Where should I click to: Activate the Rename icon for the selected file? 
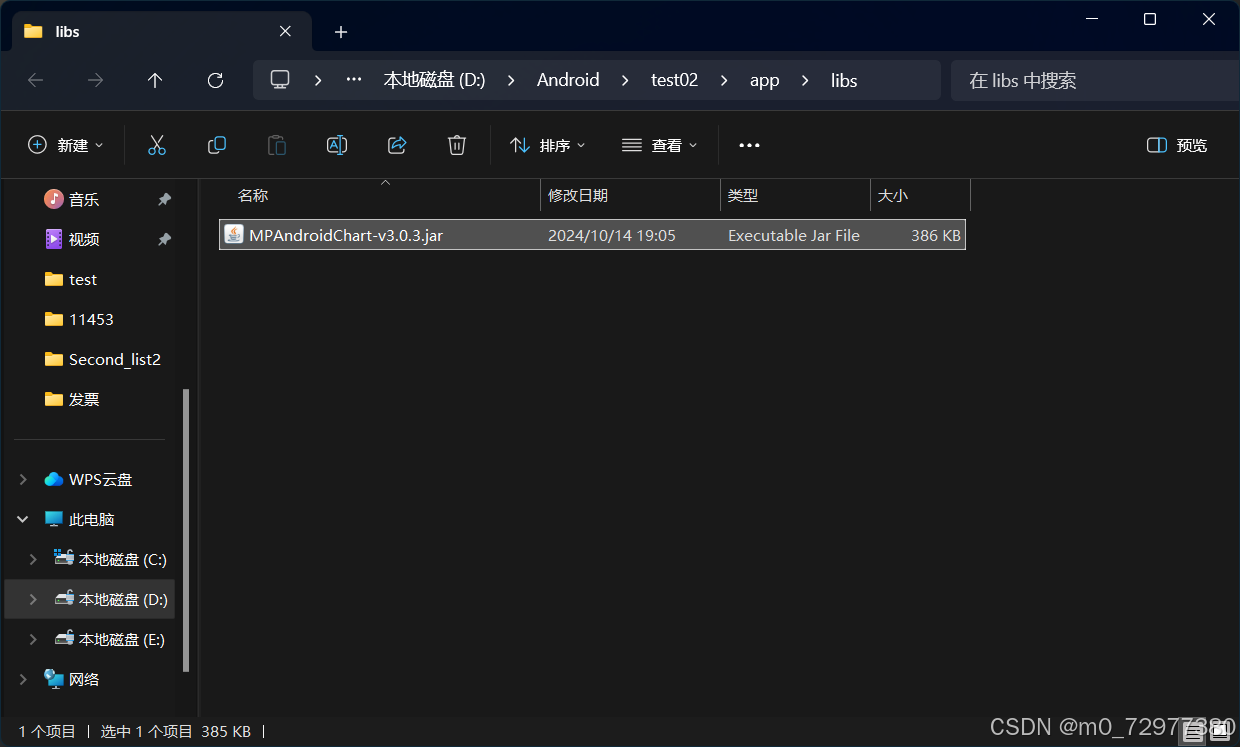click(x=337, y=145)
